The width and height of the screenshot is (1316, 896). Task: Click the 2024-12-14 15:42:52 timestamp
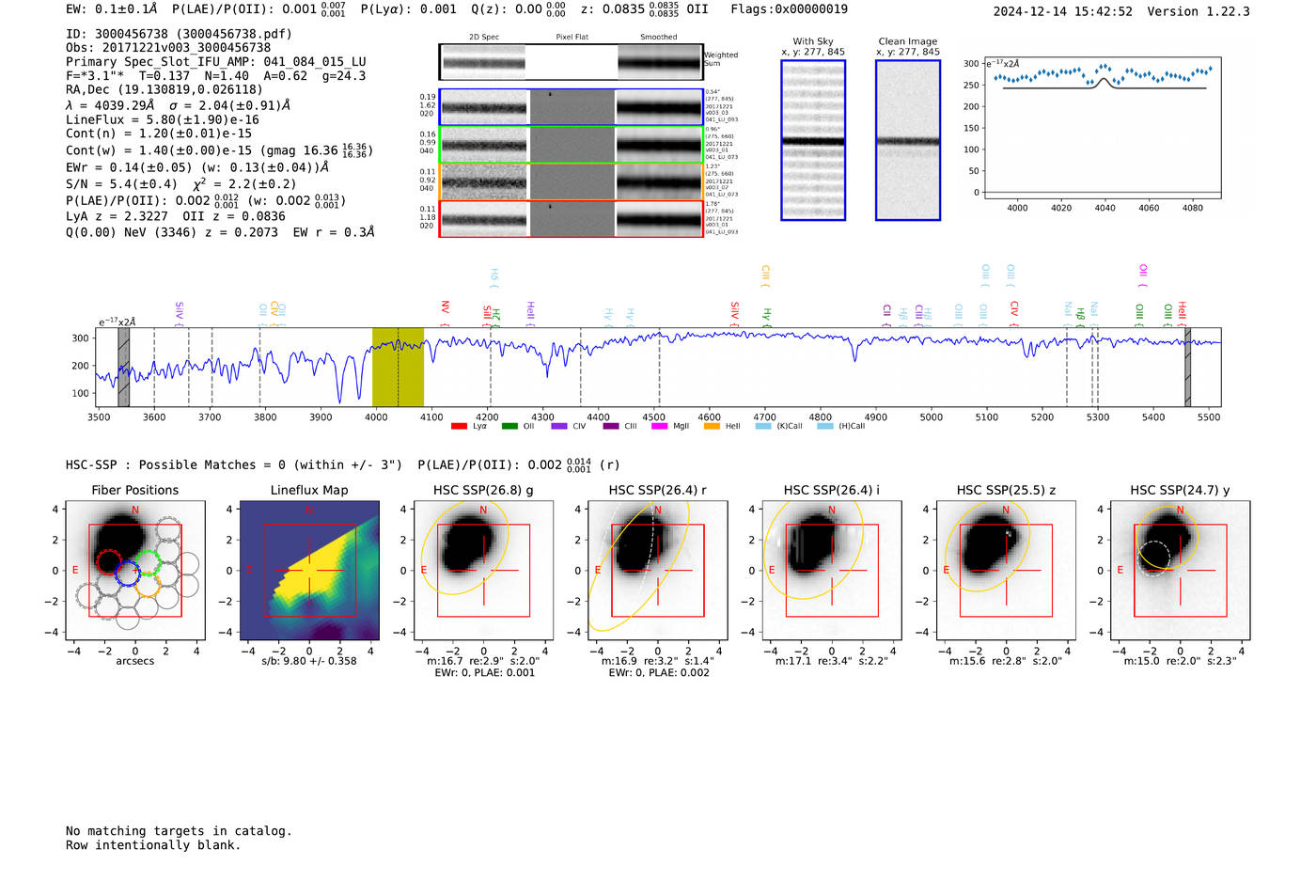[1063, 11]
